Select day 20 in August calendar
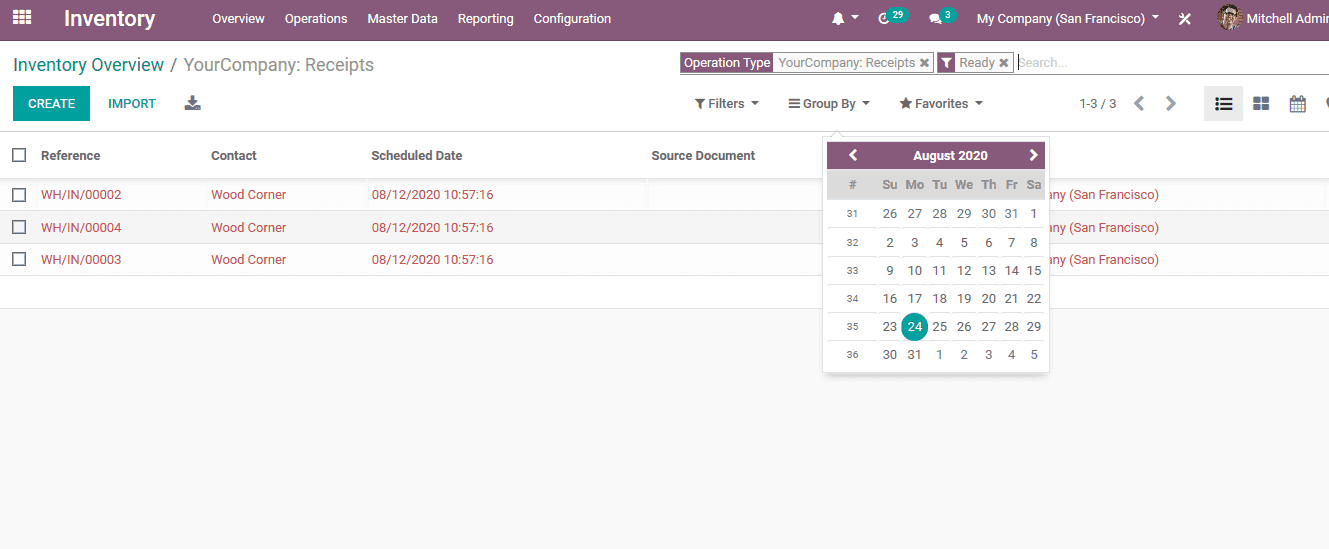This screenshot has height=549, width=1329. [x=988, y=298]
